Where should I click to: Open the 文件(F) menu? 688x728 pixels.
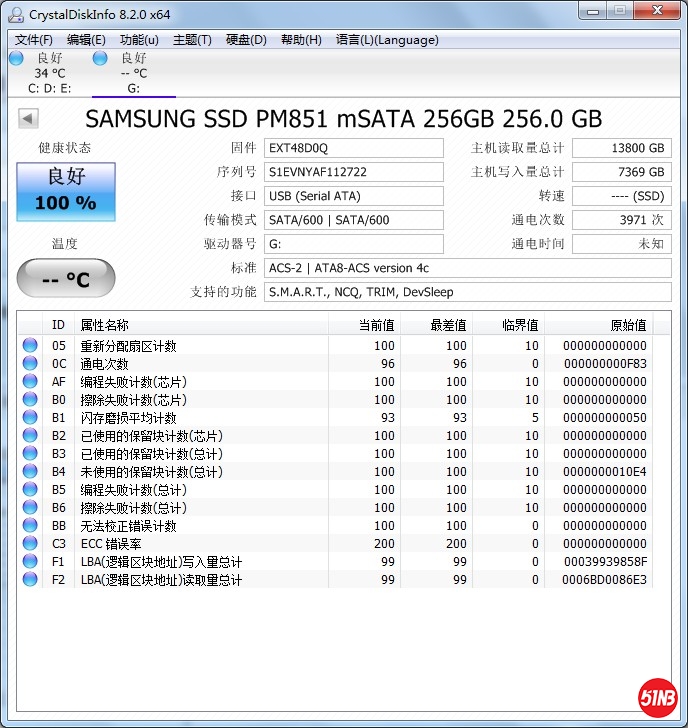[34, 40]
